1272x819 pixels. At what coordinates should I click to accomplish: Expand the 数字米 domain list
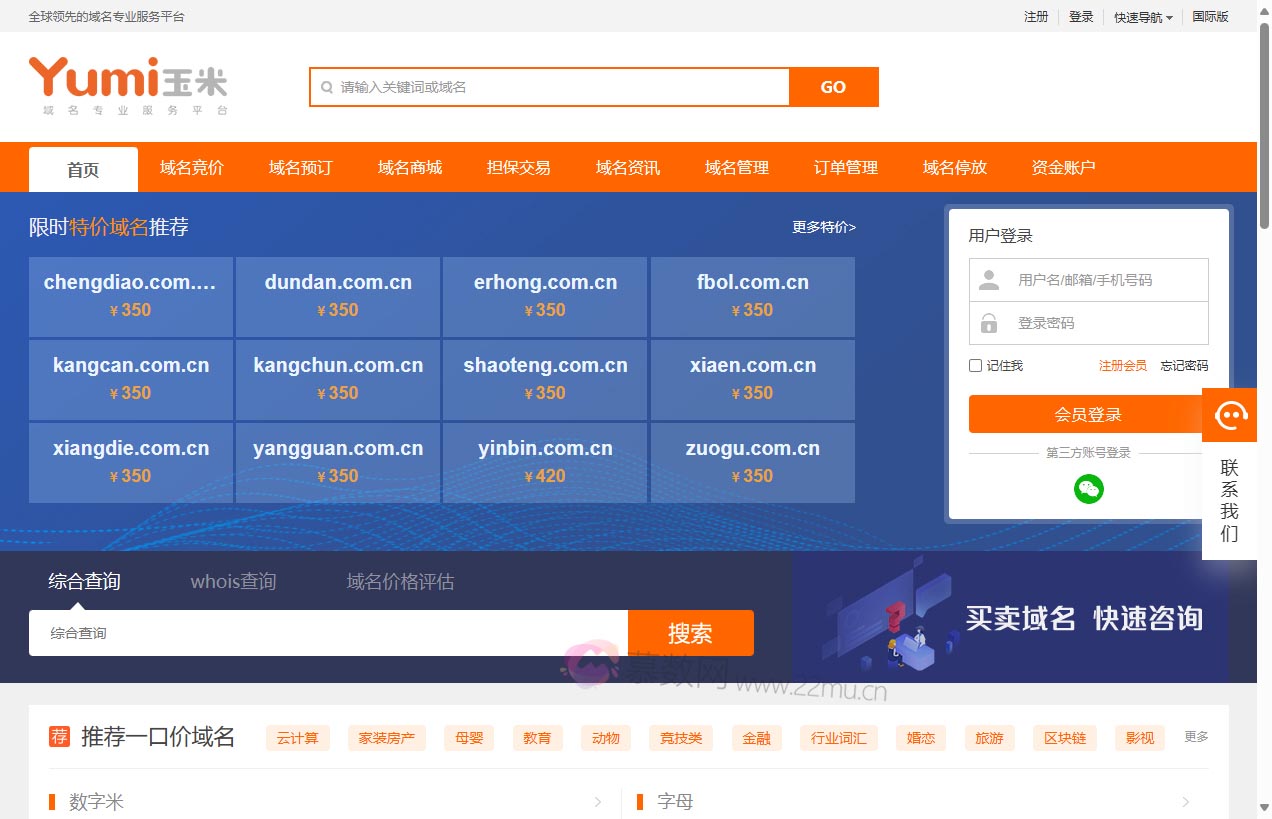pos(598,801)
